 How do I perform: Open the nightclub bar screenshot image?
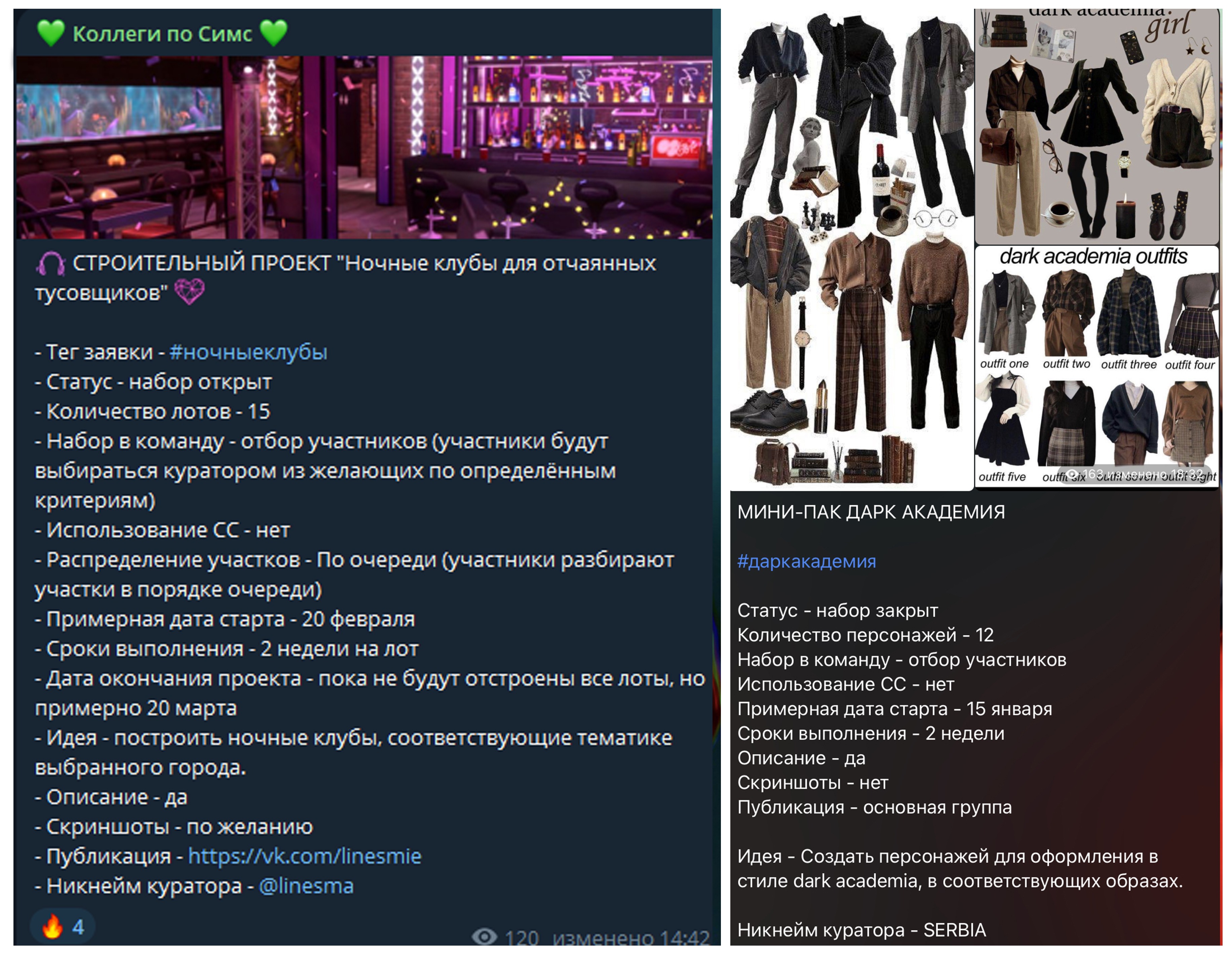(364, 147)
